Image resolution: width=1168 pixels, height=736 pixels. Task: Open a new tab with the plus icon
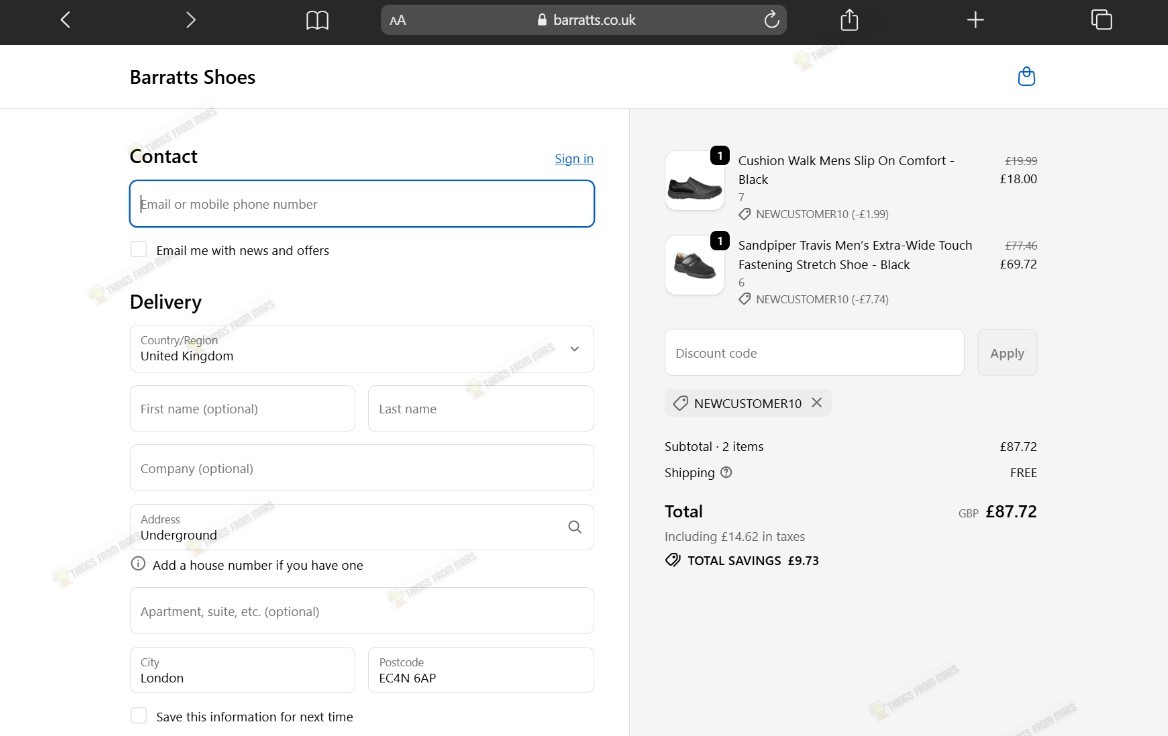pyautogui.click(x=975, y=20)
